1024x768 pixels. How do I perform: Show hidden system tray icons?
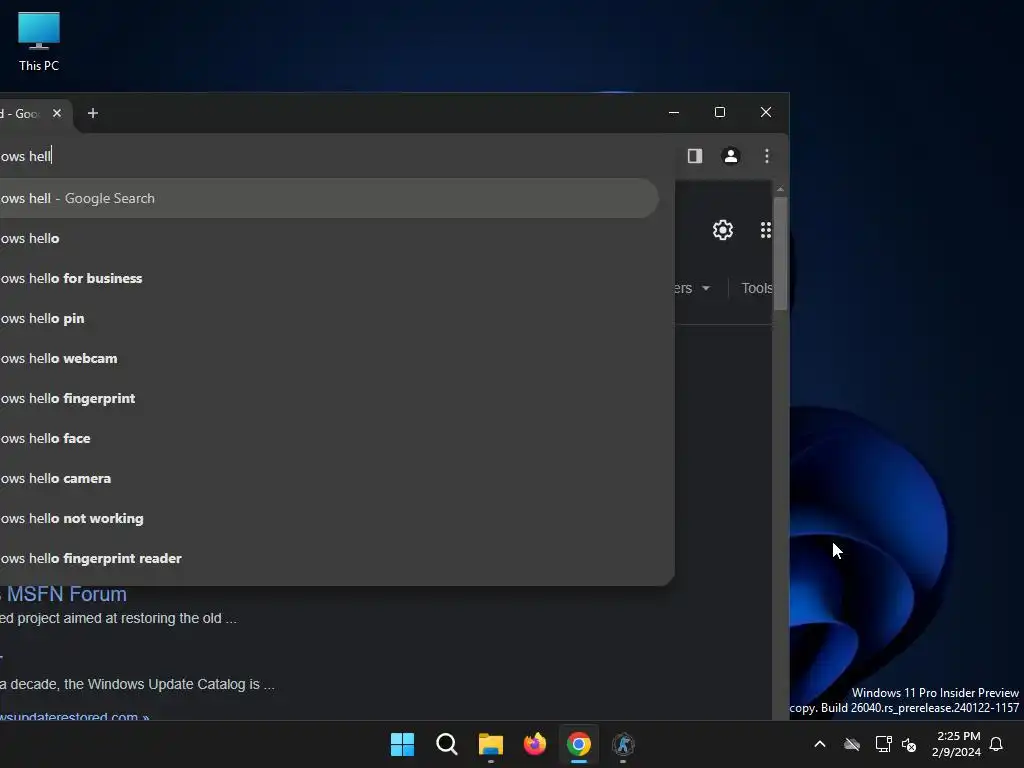(820, 744)
